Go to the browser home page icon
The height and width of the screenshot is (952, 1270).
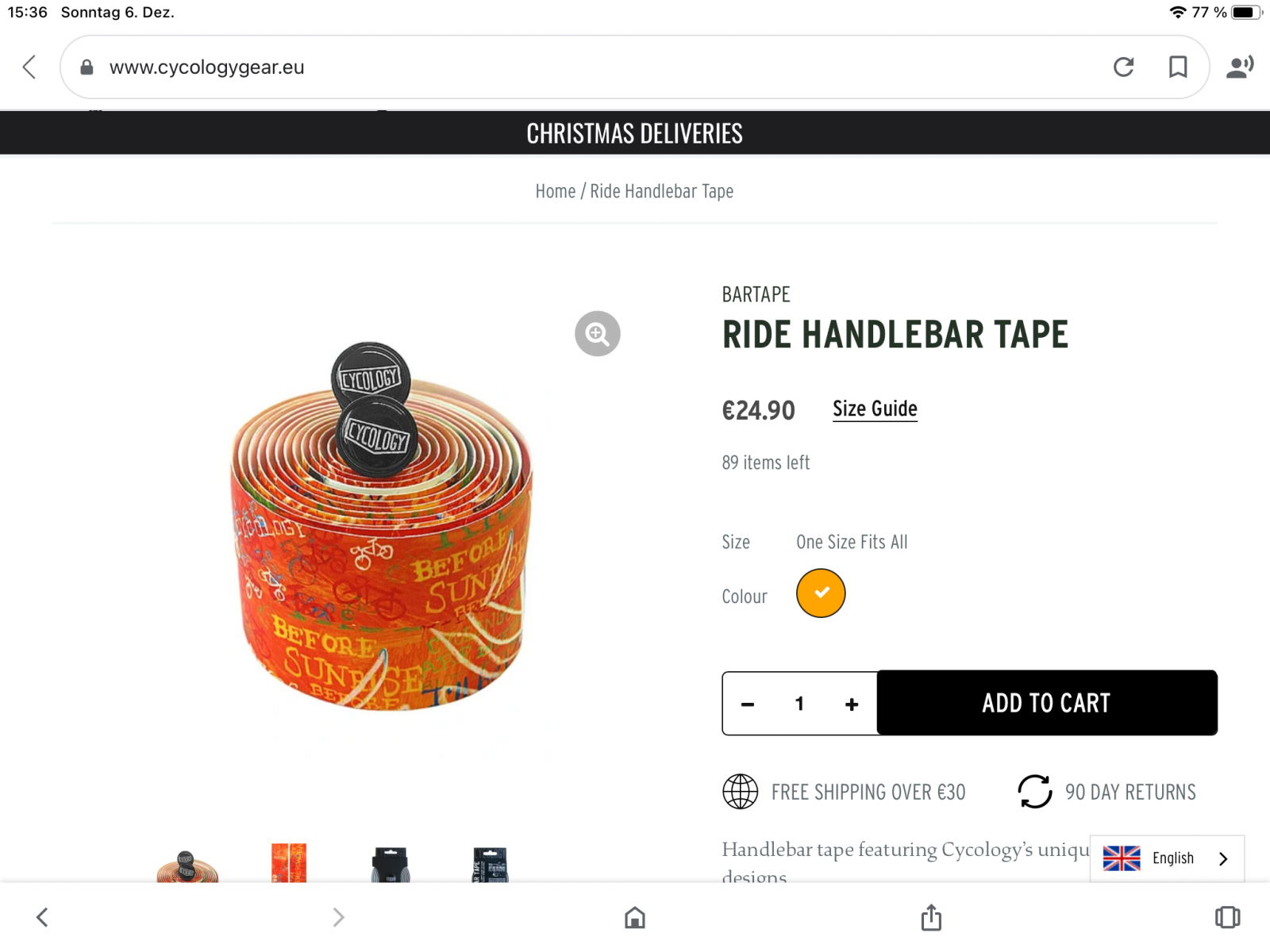(x=634, y=918)
